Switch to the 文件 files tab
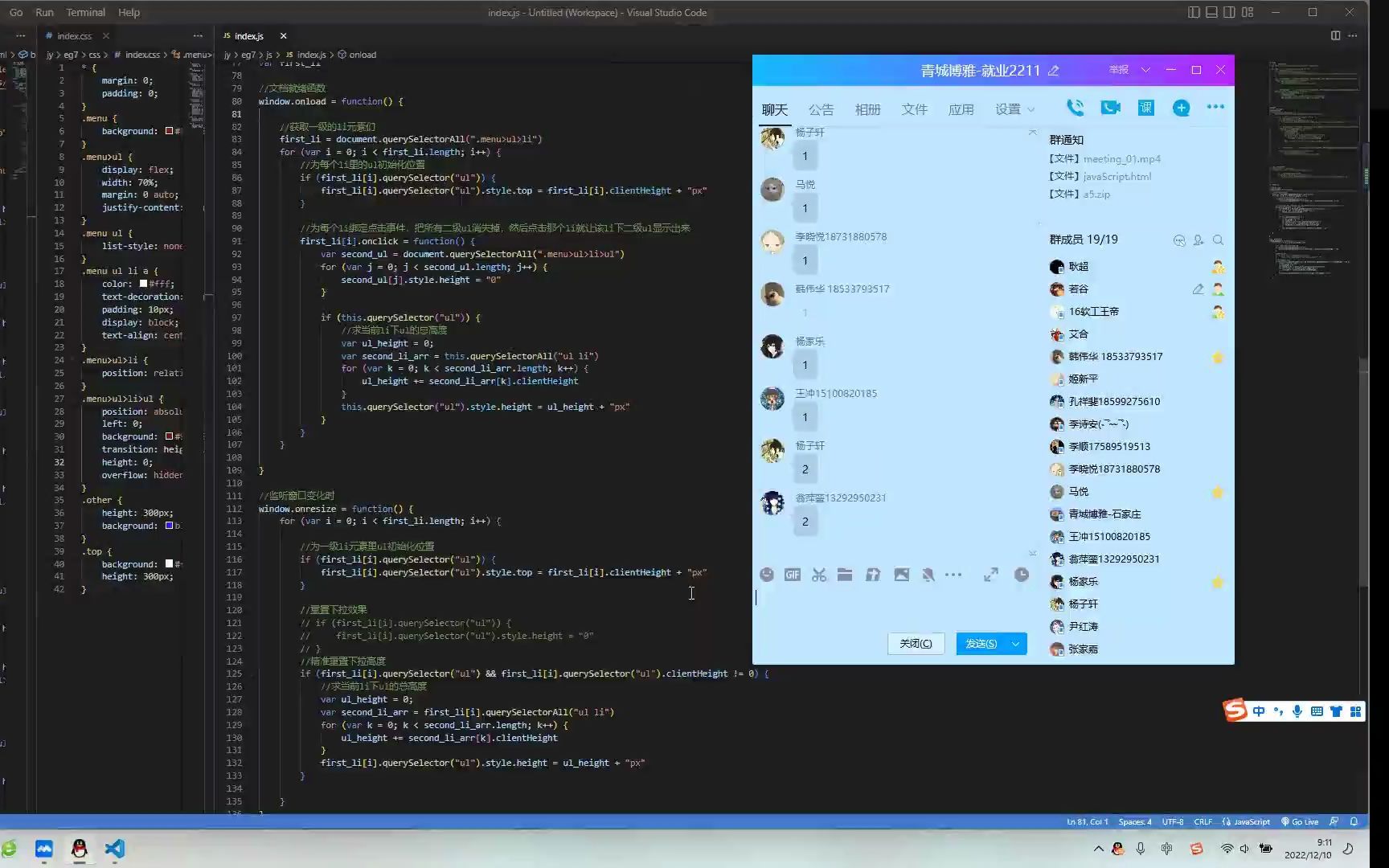 point(915,109)
